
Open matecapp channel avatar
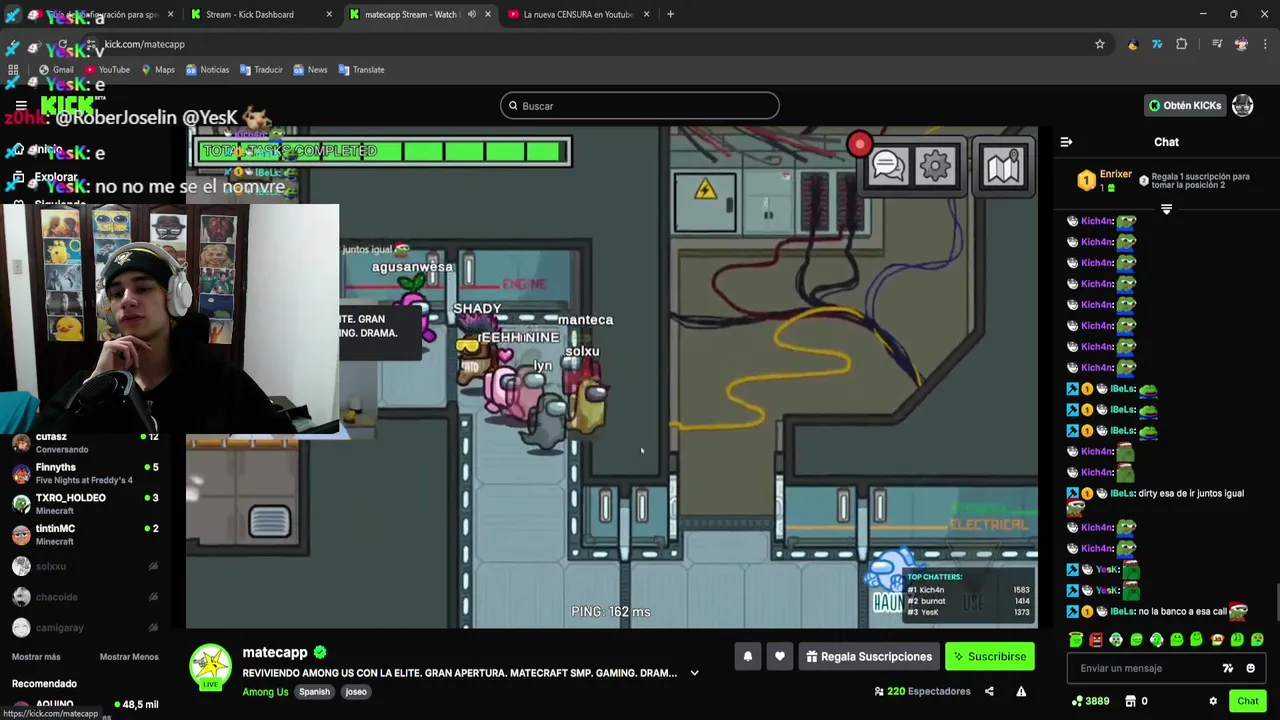(x=211, y=666)
